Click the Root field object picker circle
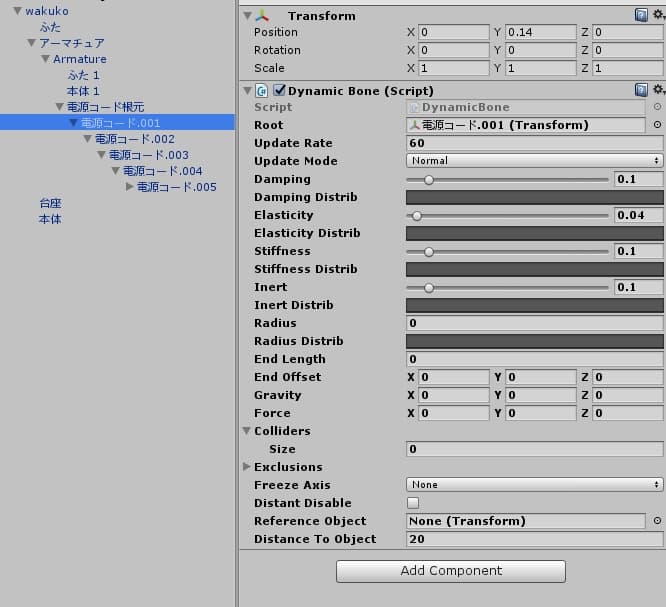Screen dimensions: 666x607 (657, 125)
